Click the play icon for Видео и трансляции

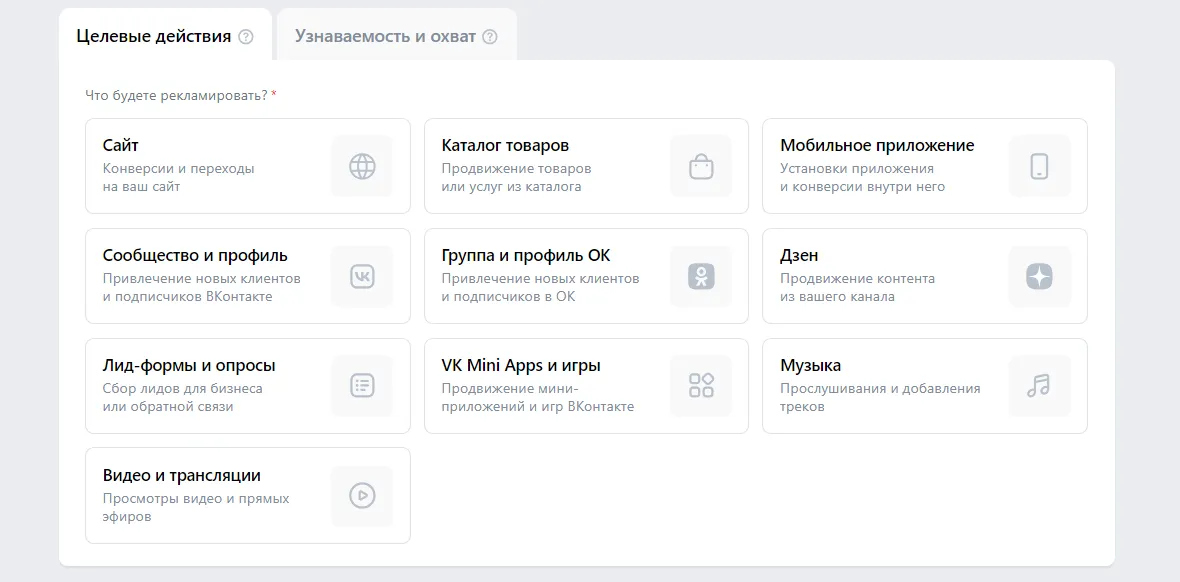coord(362,495)
